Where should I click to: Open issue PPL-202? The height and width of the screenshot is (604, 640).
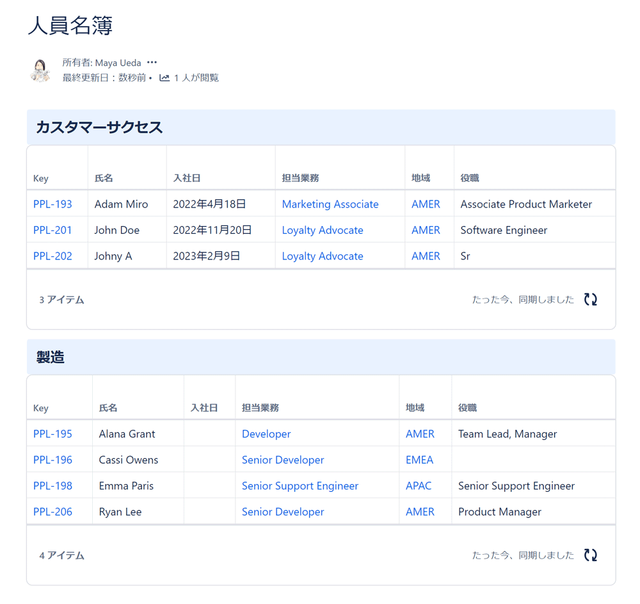tap(53, 256)
